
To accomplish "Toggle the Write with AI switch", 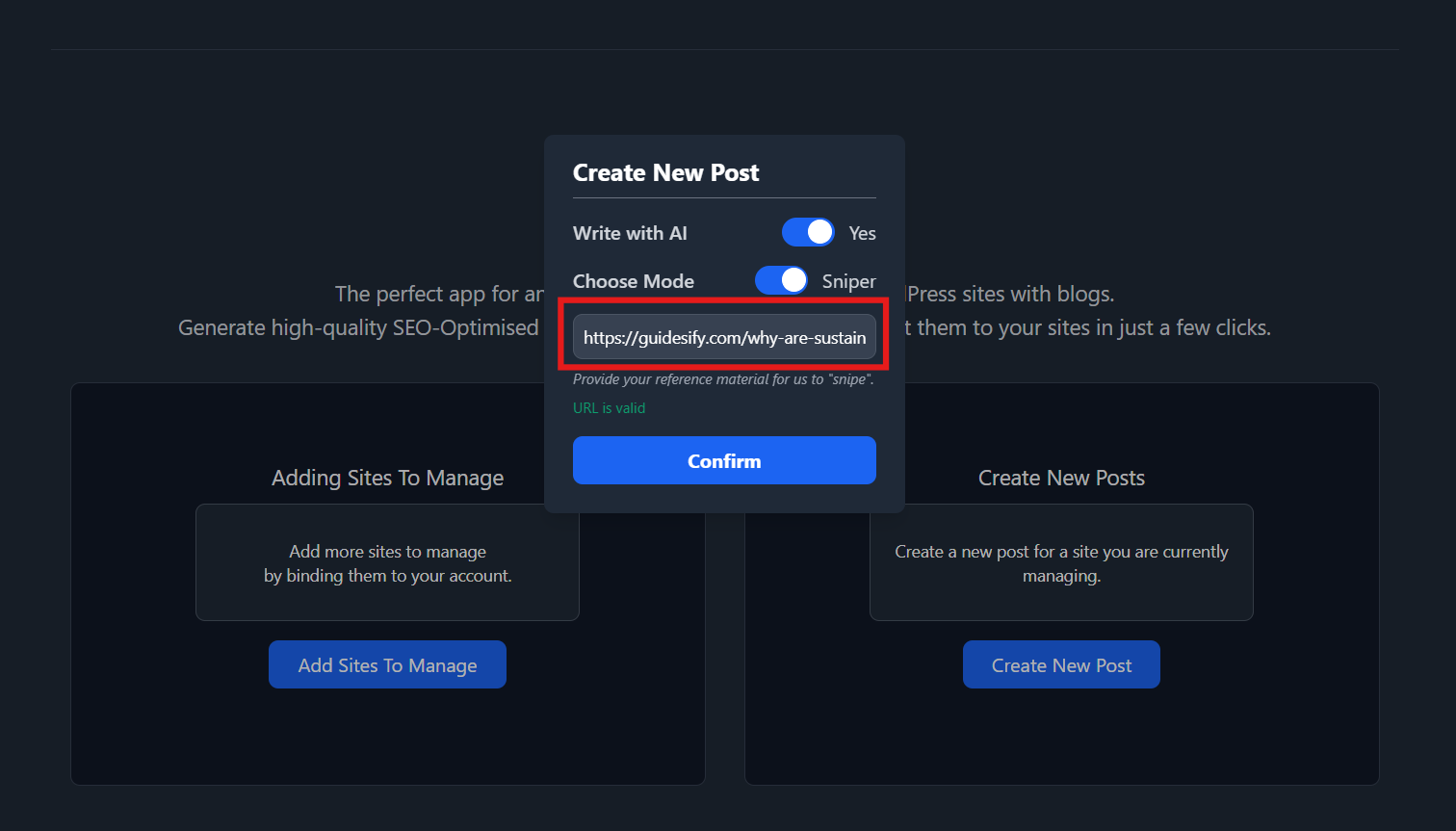I will pos(807,232).
